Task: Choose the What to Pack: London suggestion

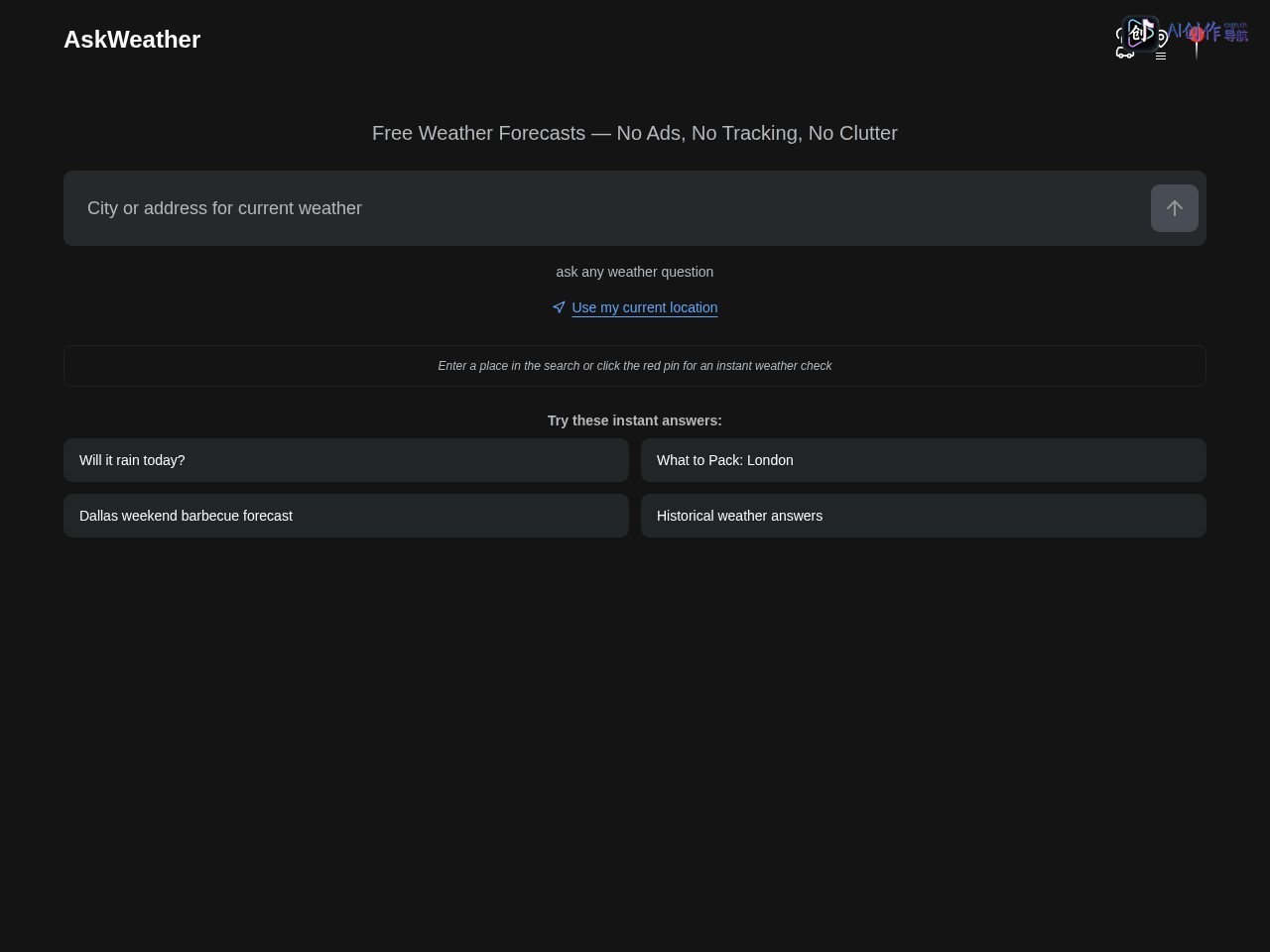Action: coord(924,460)
